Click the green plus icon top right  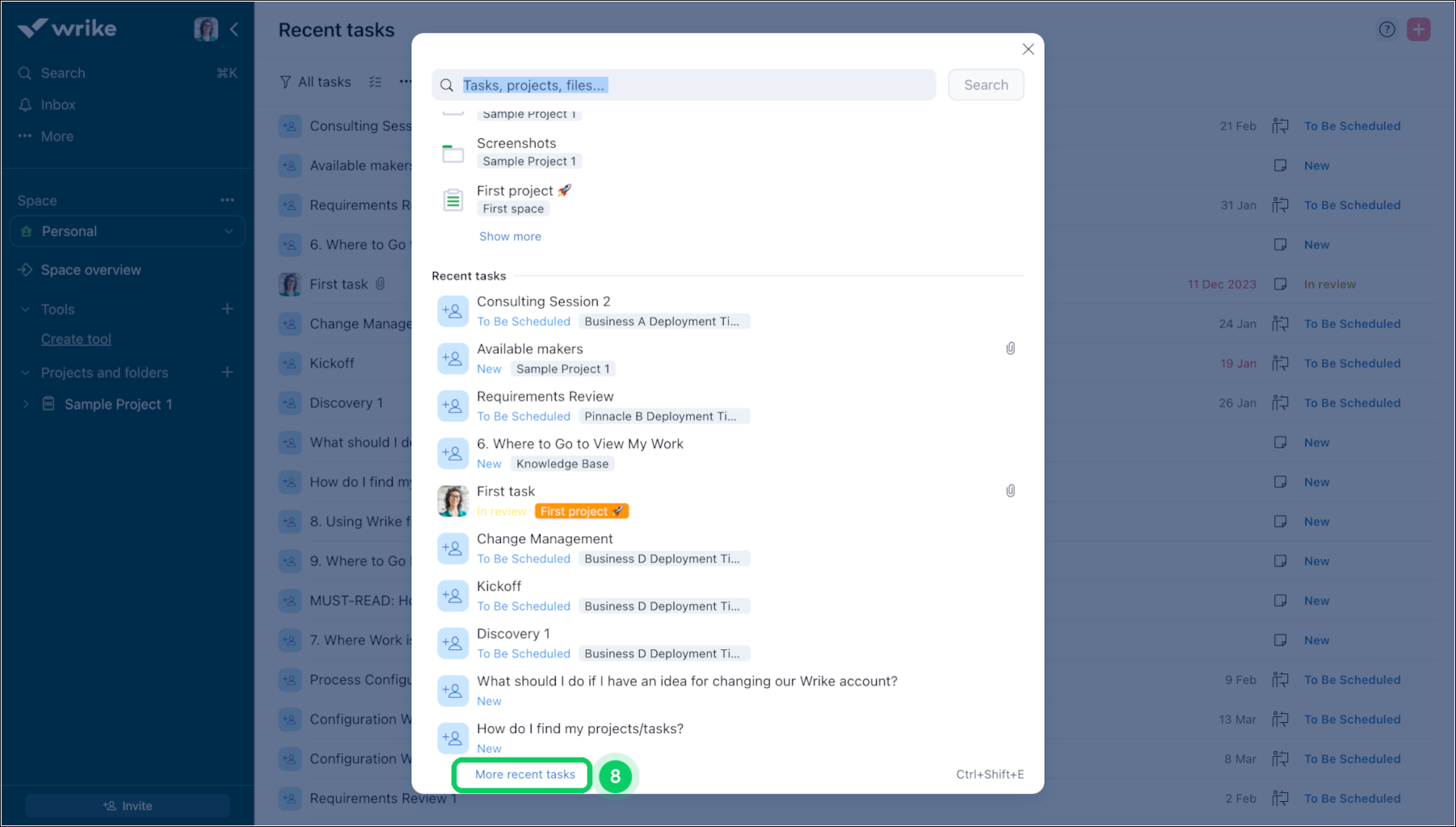(x=1419, y=28)
